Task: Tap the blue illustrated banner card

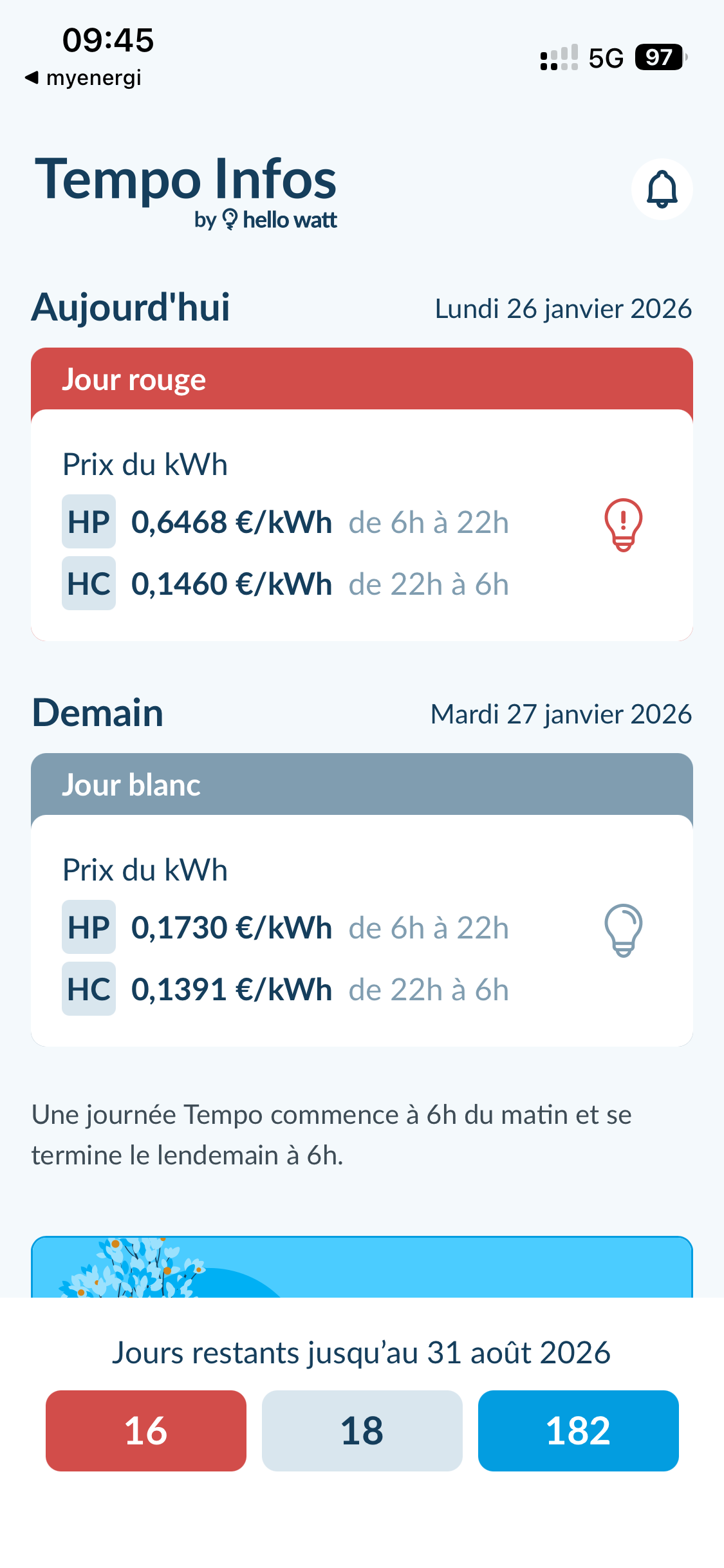Action: 362,1267
